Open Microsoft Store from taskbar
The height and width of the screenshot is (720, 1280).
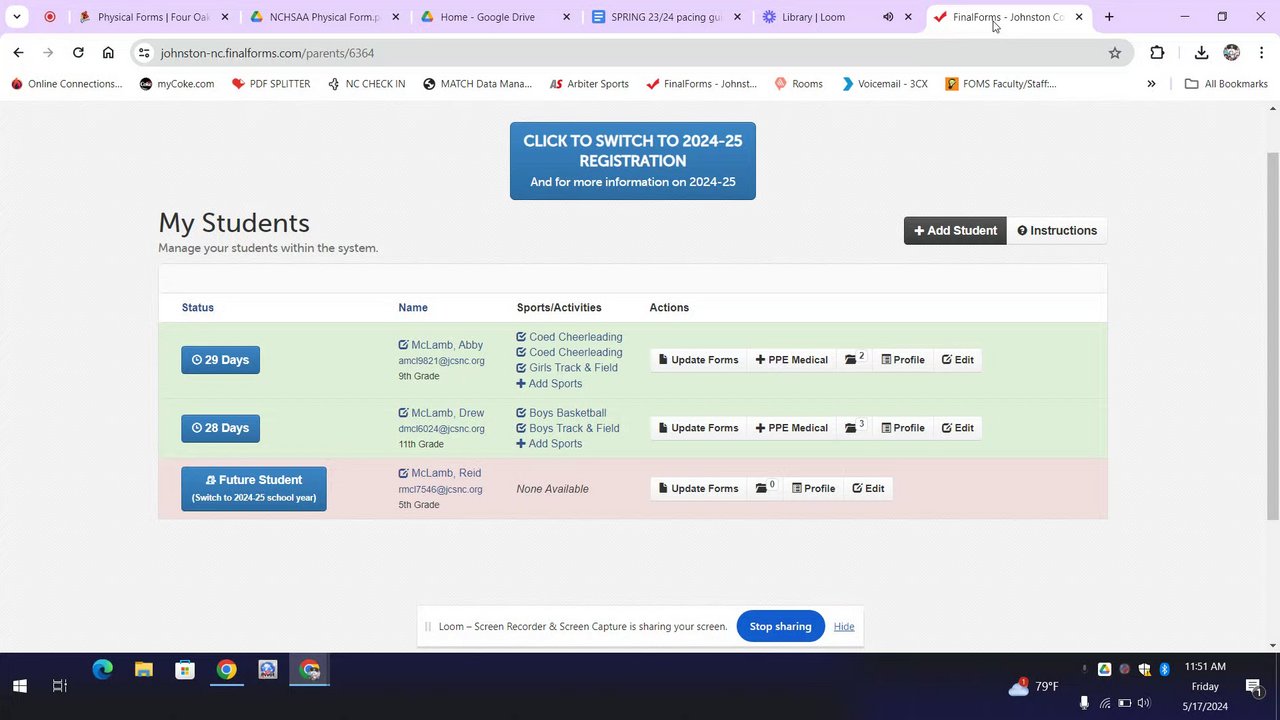185,670
